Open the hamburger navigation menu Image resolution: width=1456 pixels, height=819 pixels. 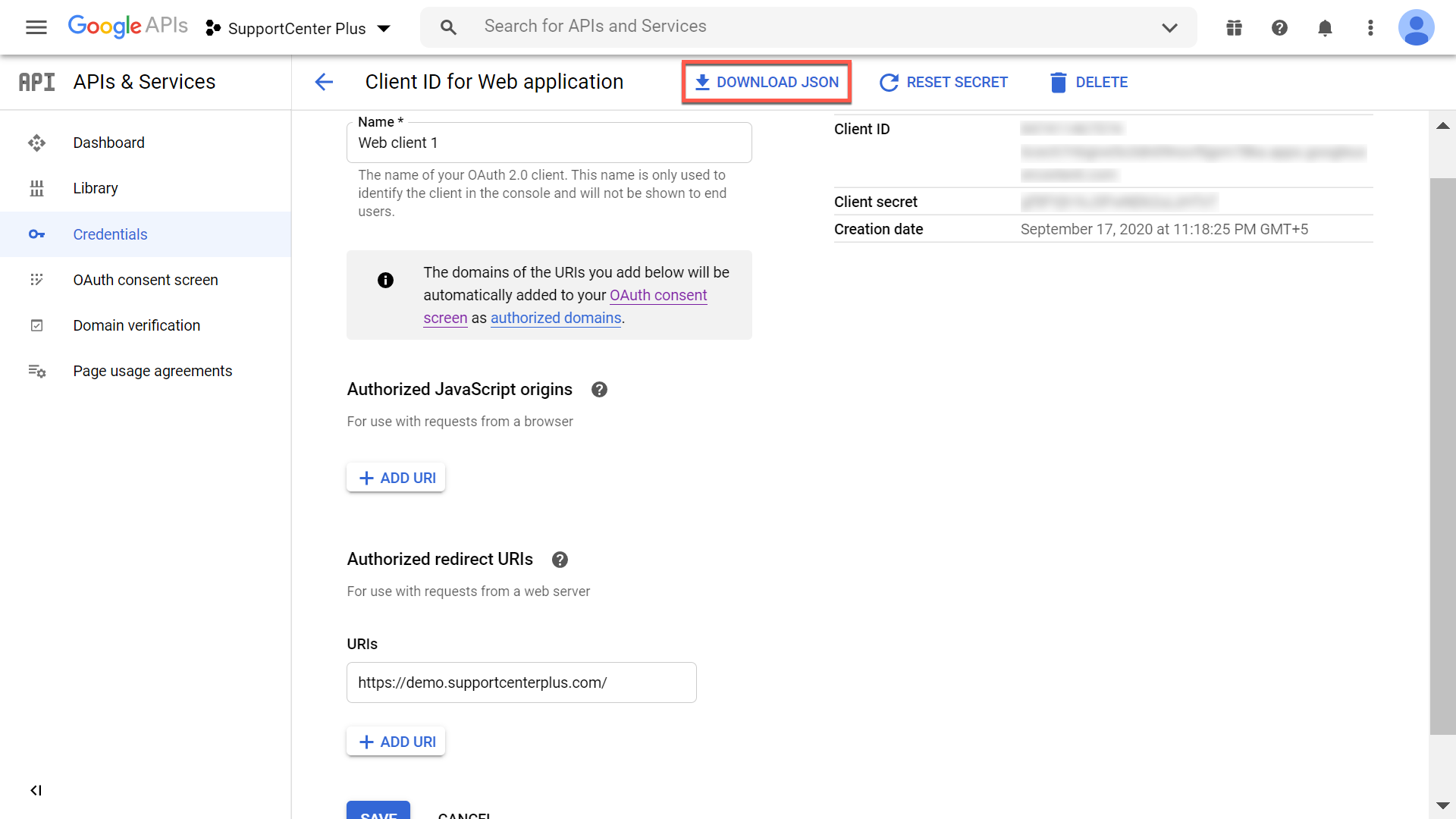(36, 28)
